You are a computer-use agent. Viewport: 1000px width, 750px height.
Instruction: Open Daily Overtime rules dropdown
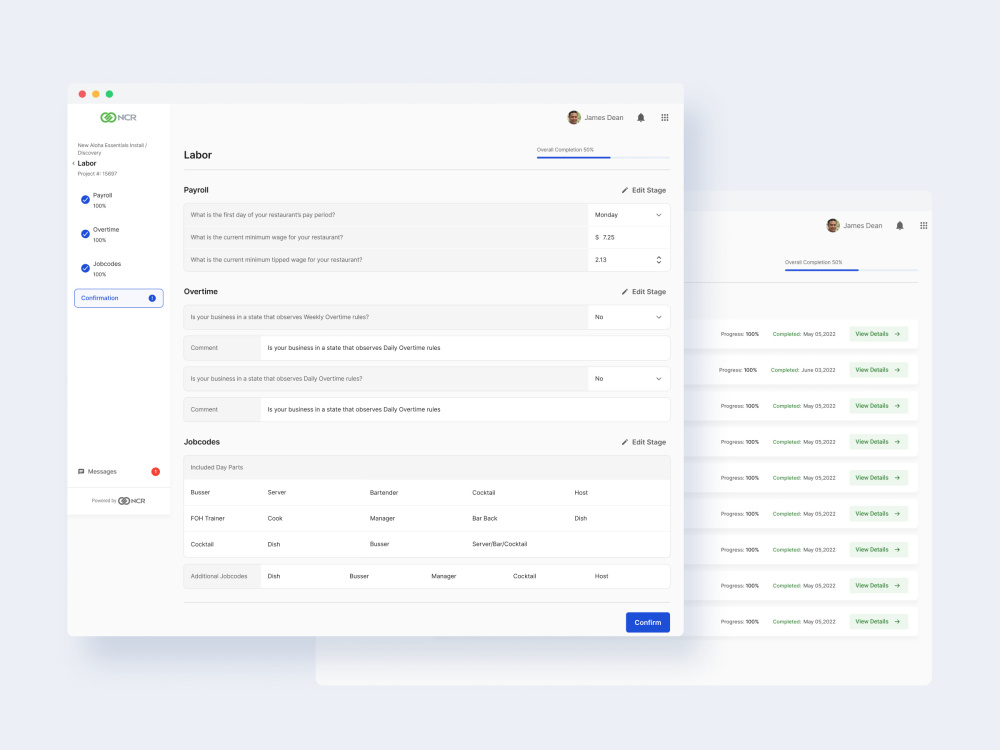coord(628,379)
